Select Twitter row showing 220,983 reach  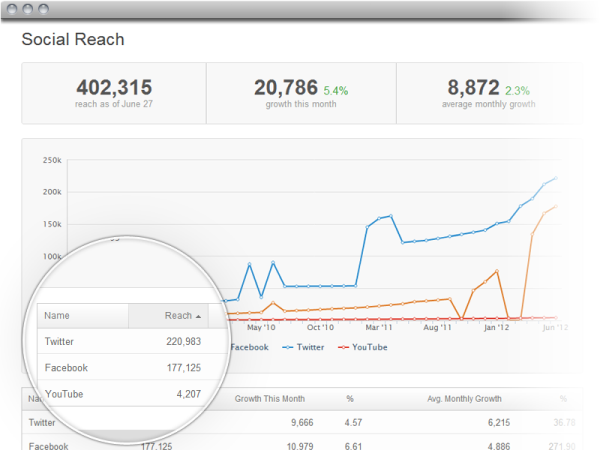click(x=125, y=342)
